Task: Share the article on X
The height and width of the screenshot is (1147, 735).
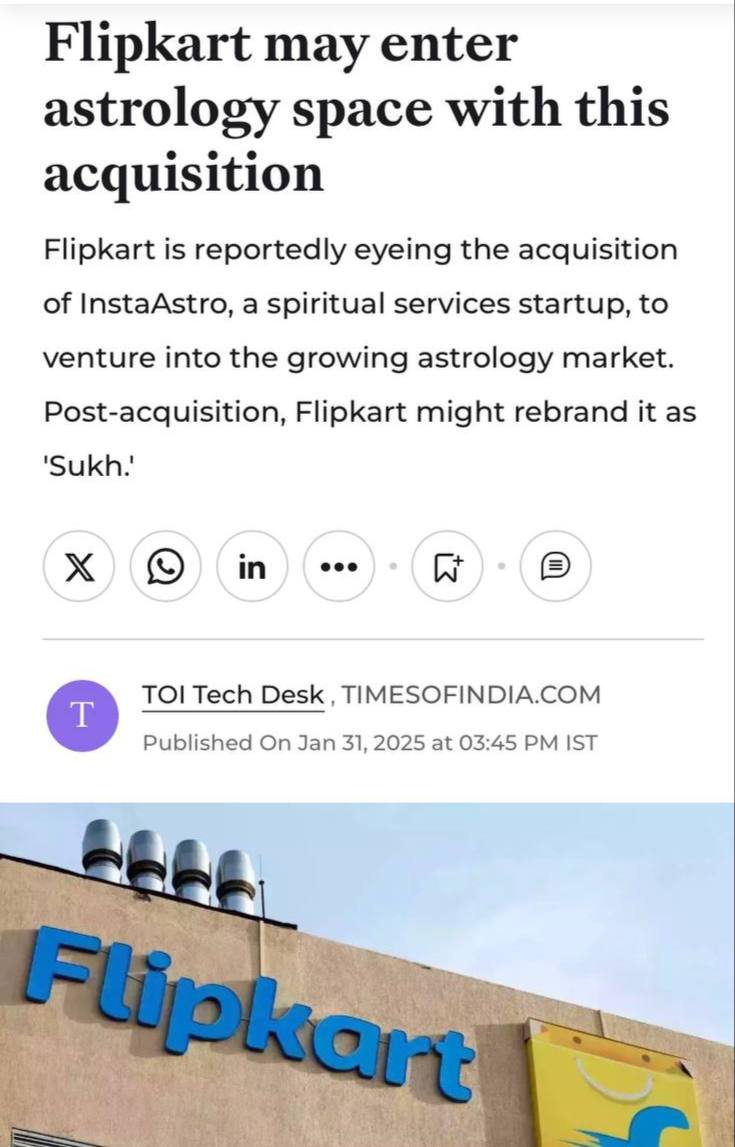Action: pos(79,567)
